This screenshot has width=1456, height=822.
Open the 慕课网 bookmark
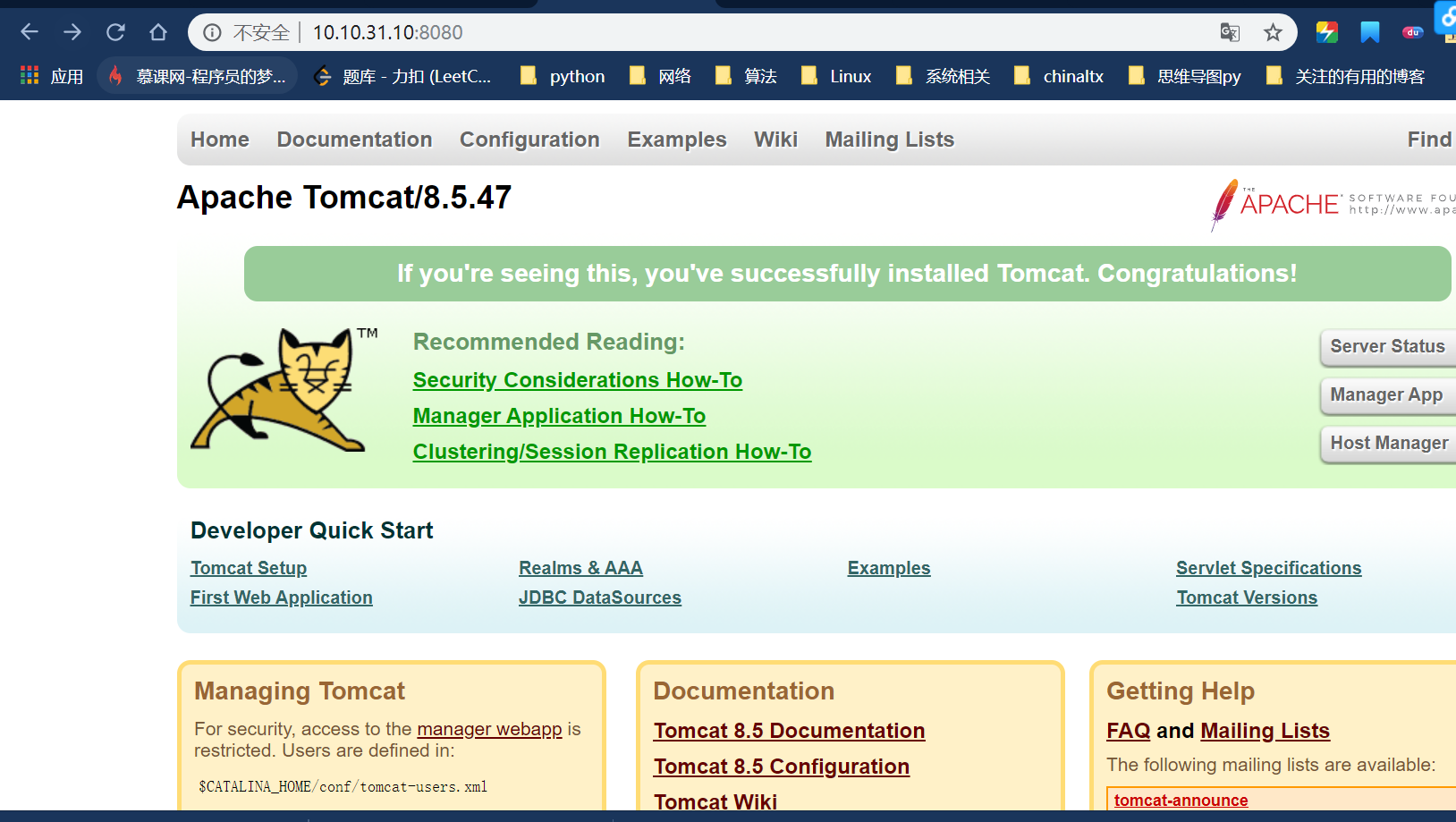(198, 76)
